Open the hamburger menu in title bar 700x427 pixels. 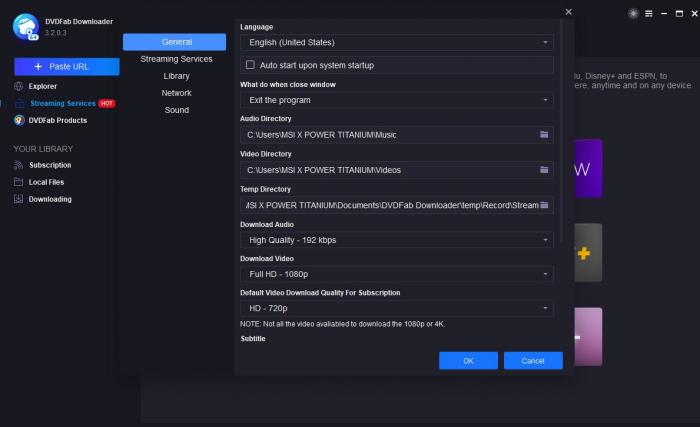(x=649, y=14)
